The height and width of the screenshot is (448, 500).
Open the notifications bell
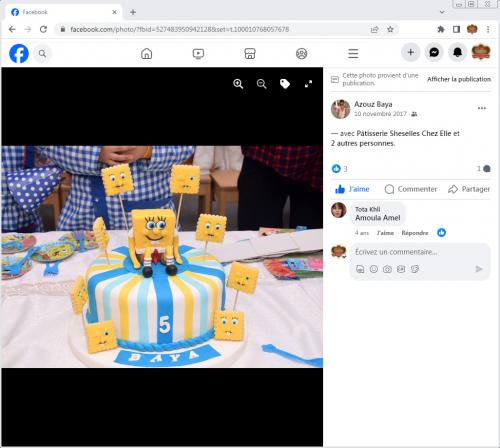(x=457, y=52)
